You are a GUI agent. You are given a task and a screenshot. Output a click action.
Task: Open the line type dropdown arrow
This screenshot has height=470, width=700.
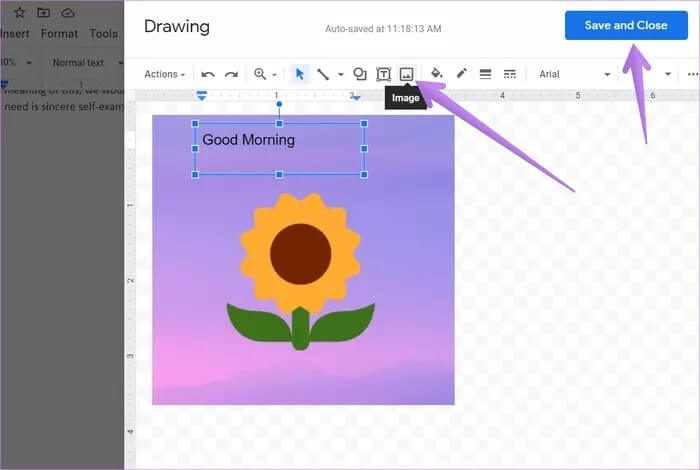pos(341,74)
